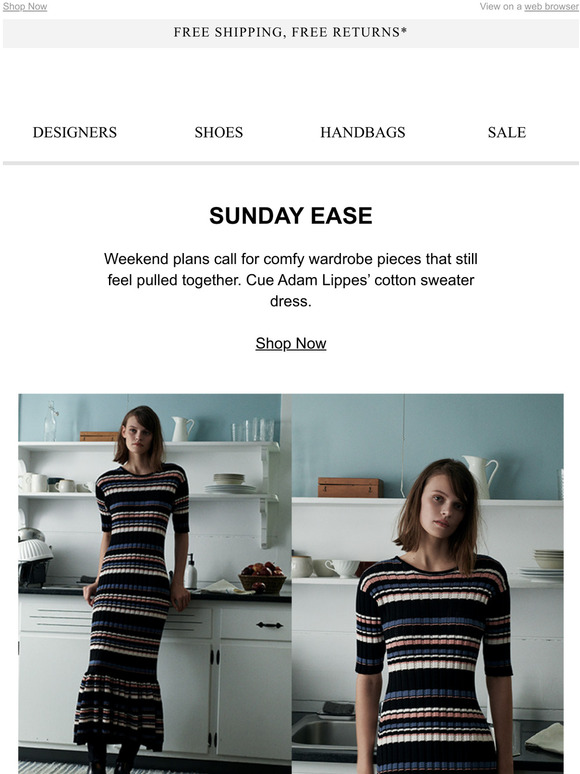The width and height of the screenshot is (580, 774).
Task: Click the wooden box on right photo shelf
Action: pyautogui.click(x=350, y=487)
